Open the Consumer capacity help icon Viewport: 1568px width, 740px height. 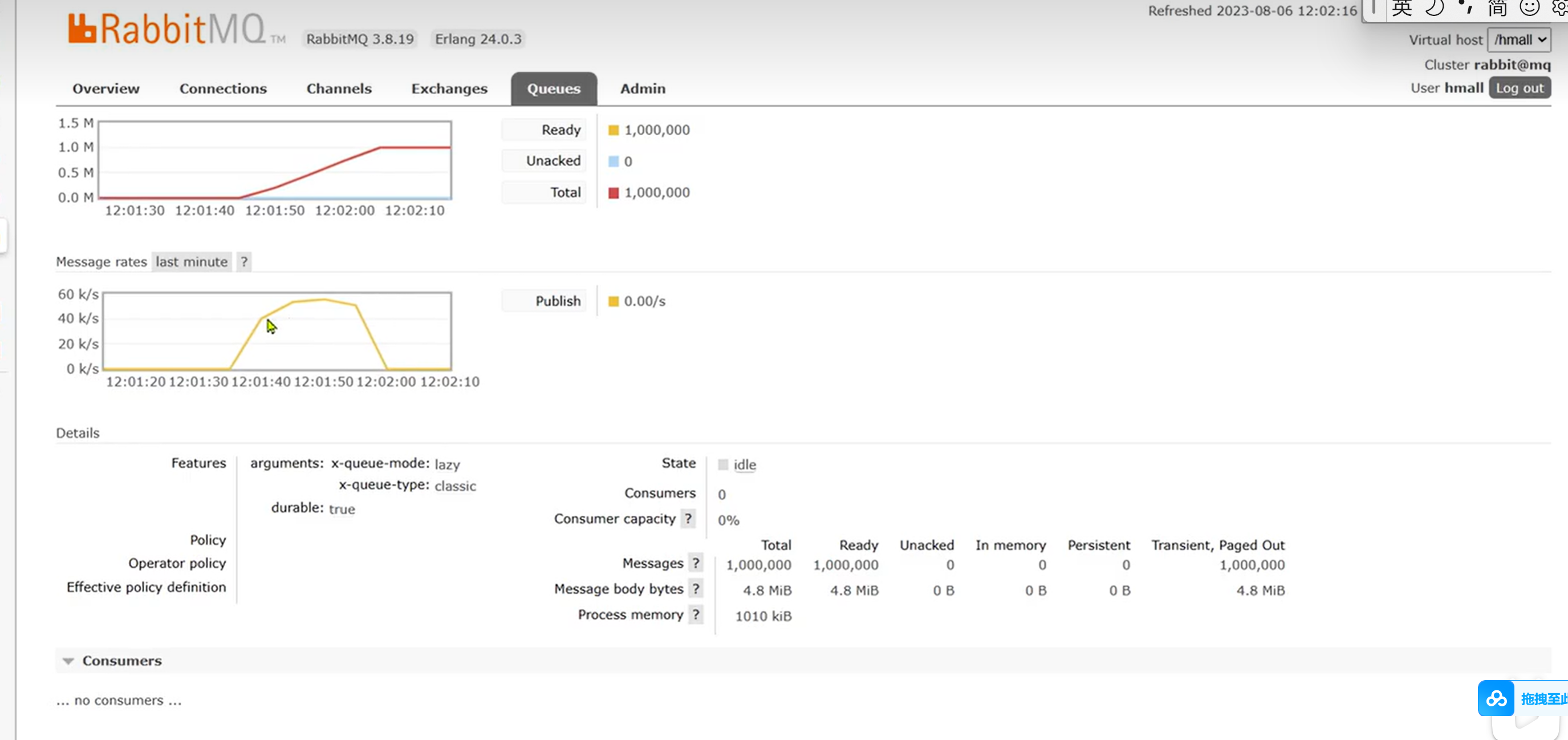click(688, 519)
